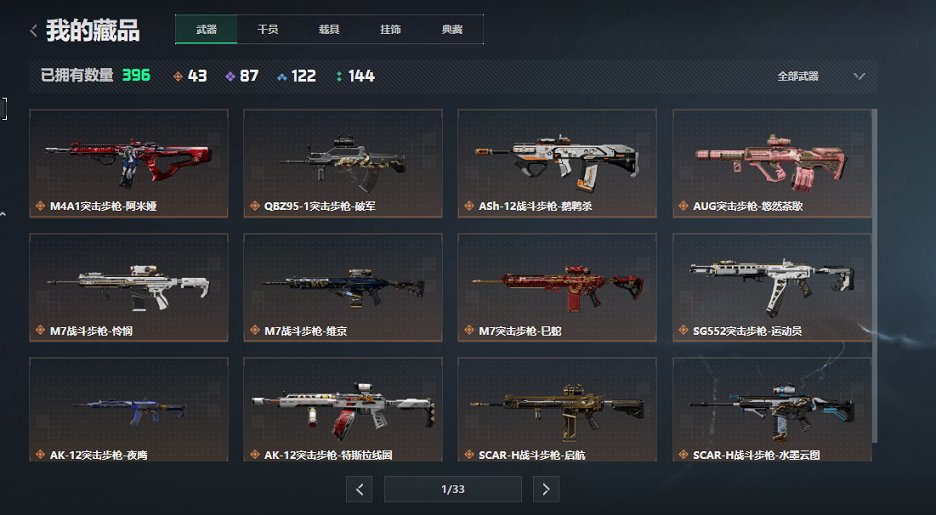Go back using arrow beside 我的藏品
The image size is (936, 515).
click(x=34, y=30)
